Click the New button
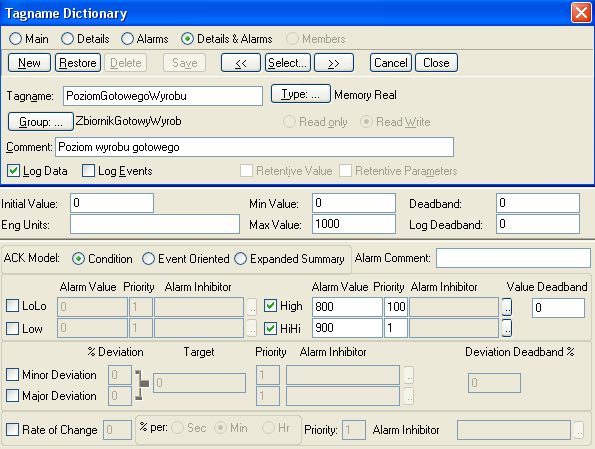The height and width of the screenshot is (449, 595). (x=29, y=63)
